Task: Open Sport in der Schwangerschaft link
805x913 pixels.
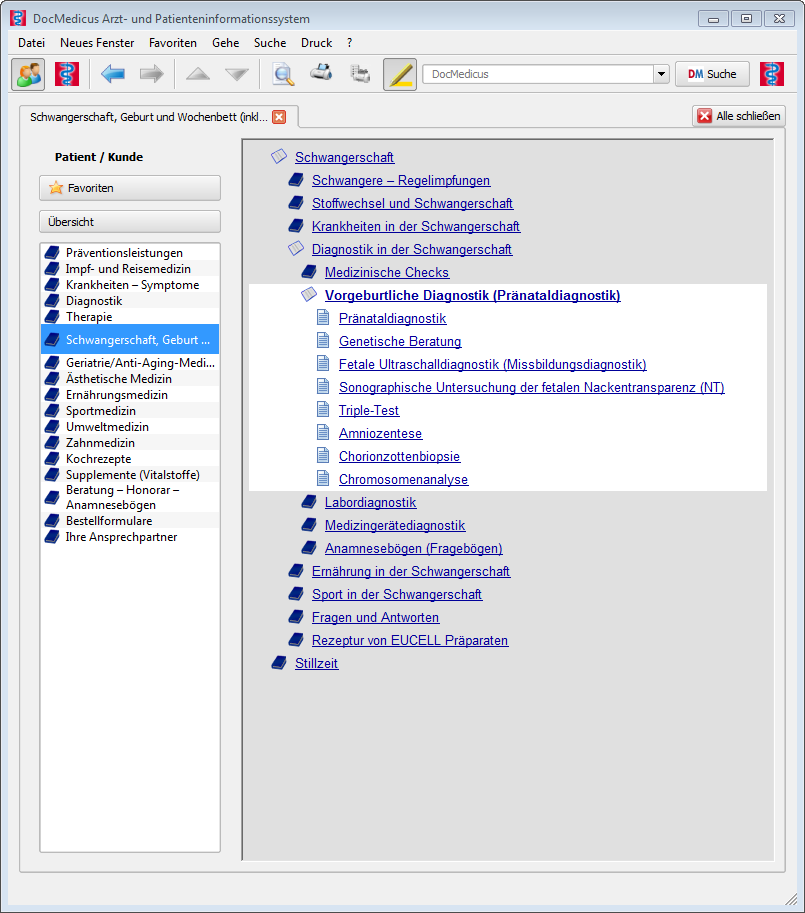Action: [397, 594]
